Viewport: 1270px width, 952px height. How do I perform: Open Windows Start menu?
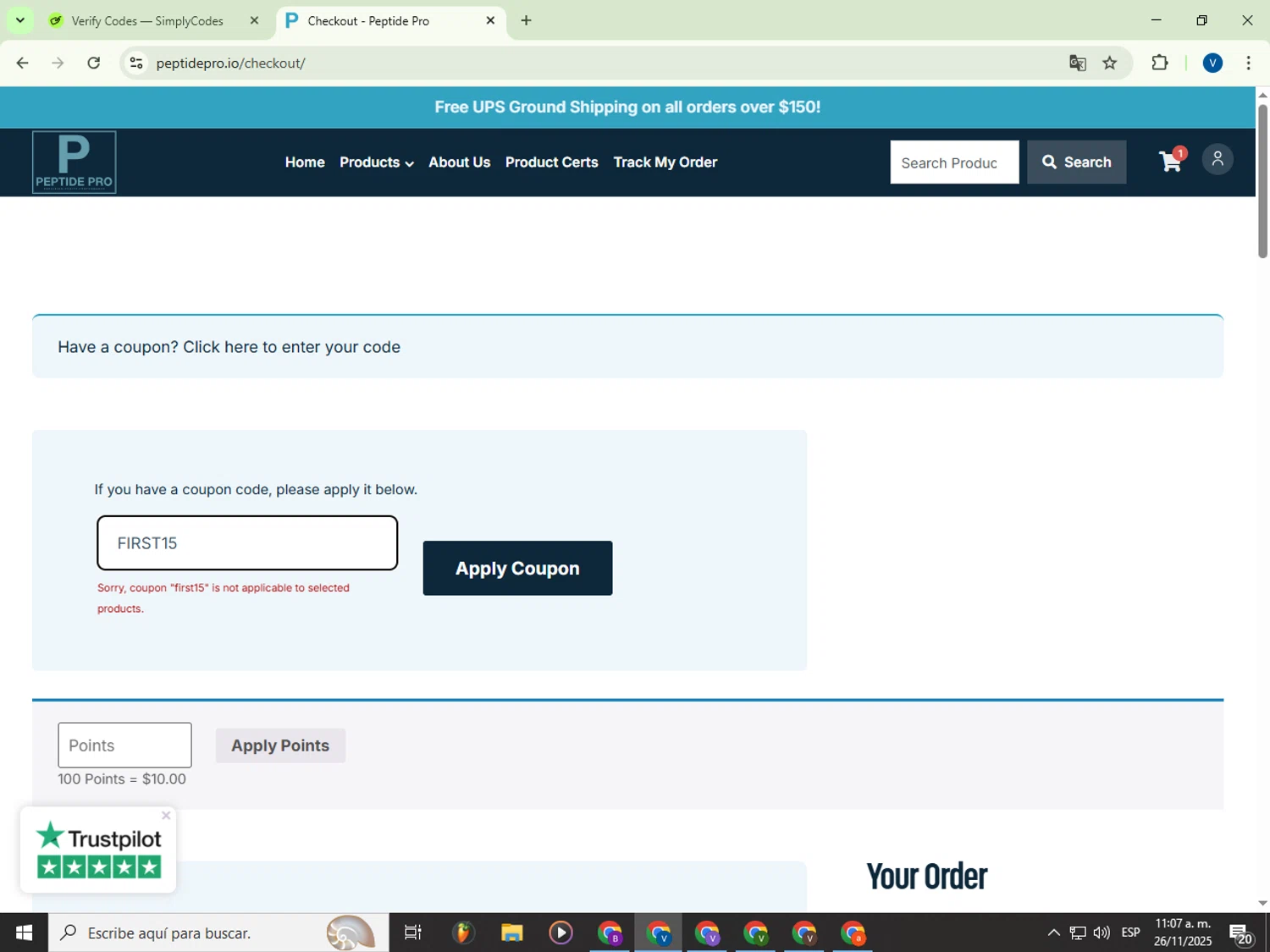pos(24,933)
